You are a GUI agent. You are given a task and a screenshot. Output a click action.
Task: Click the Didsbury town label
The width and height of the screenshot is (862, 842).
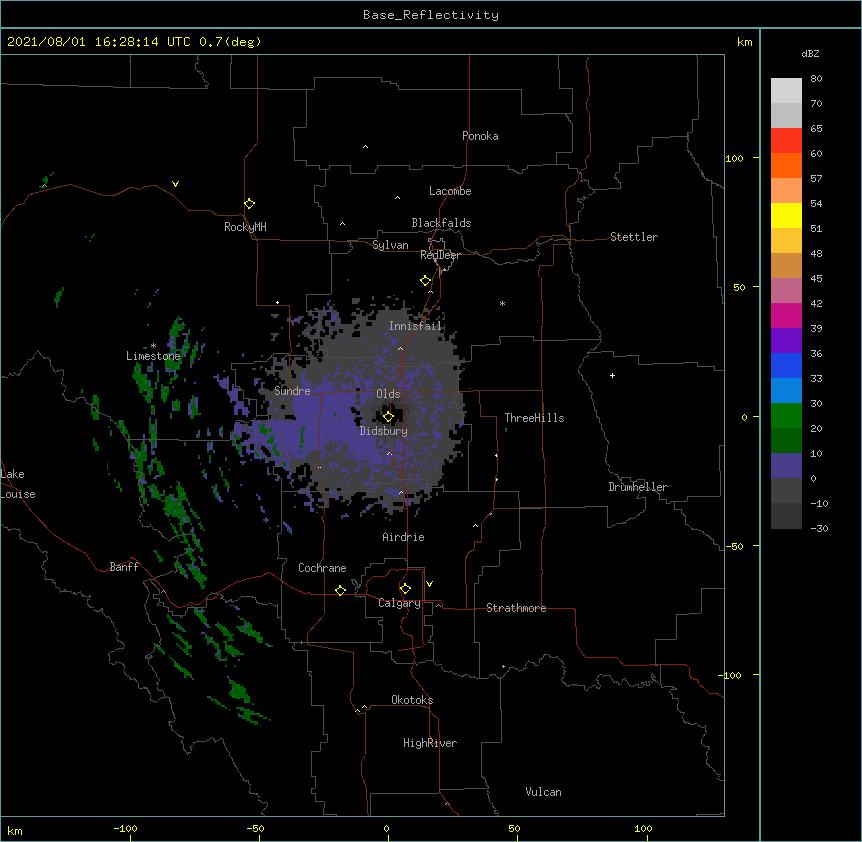point(384,431)
